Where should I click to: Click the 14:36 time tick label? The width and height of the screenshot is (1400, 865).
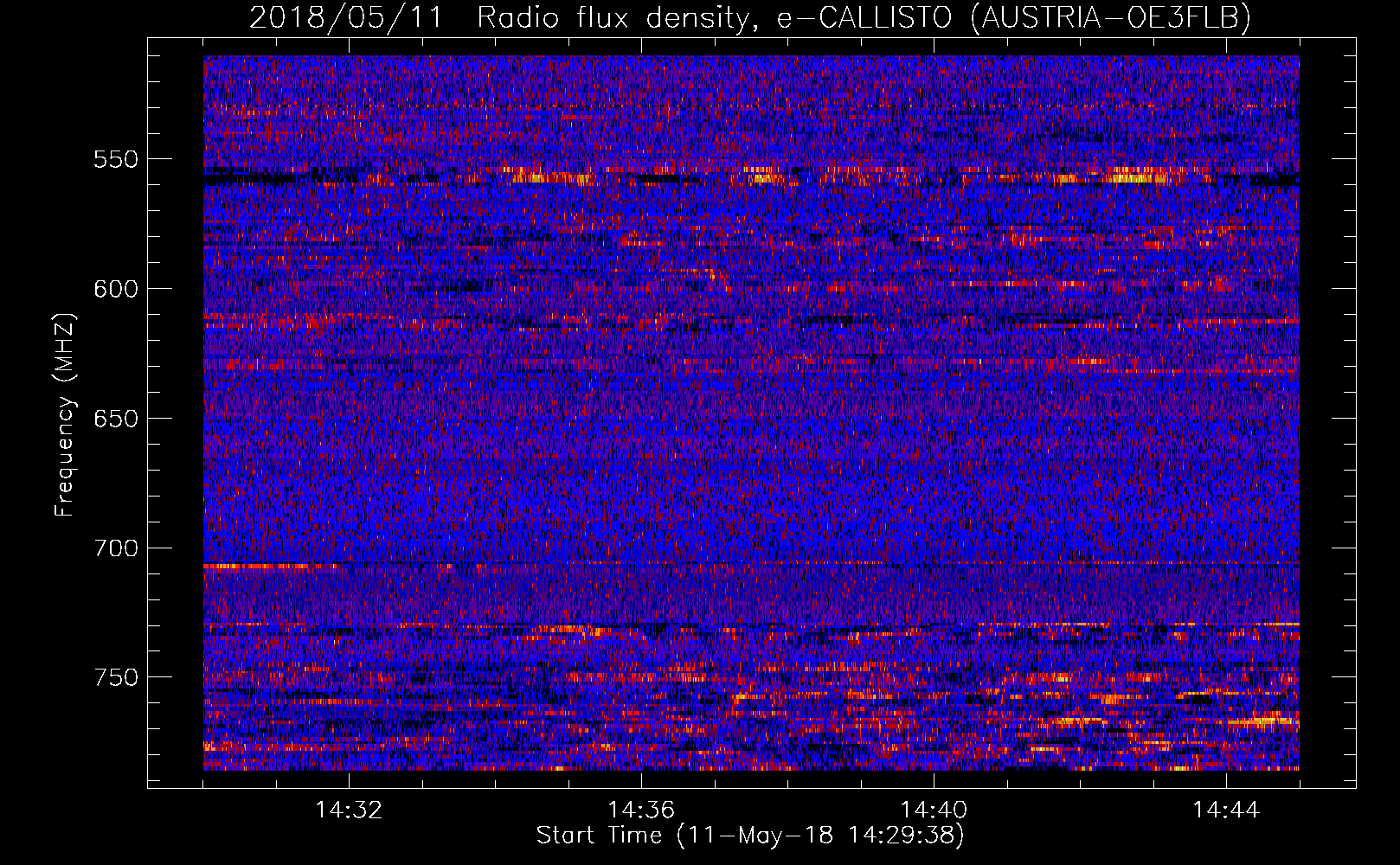641,811
